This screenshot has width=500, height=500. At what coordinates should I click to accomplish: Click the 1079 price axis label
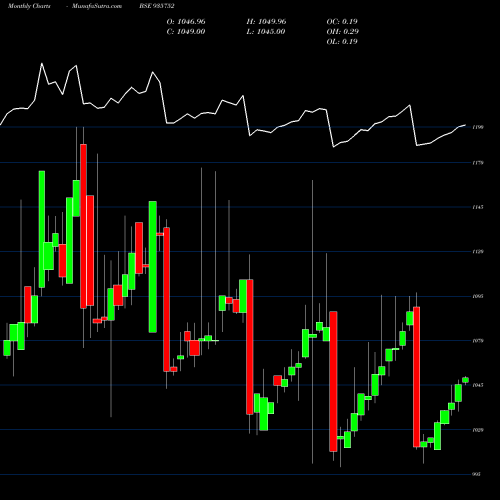[478, 341]
